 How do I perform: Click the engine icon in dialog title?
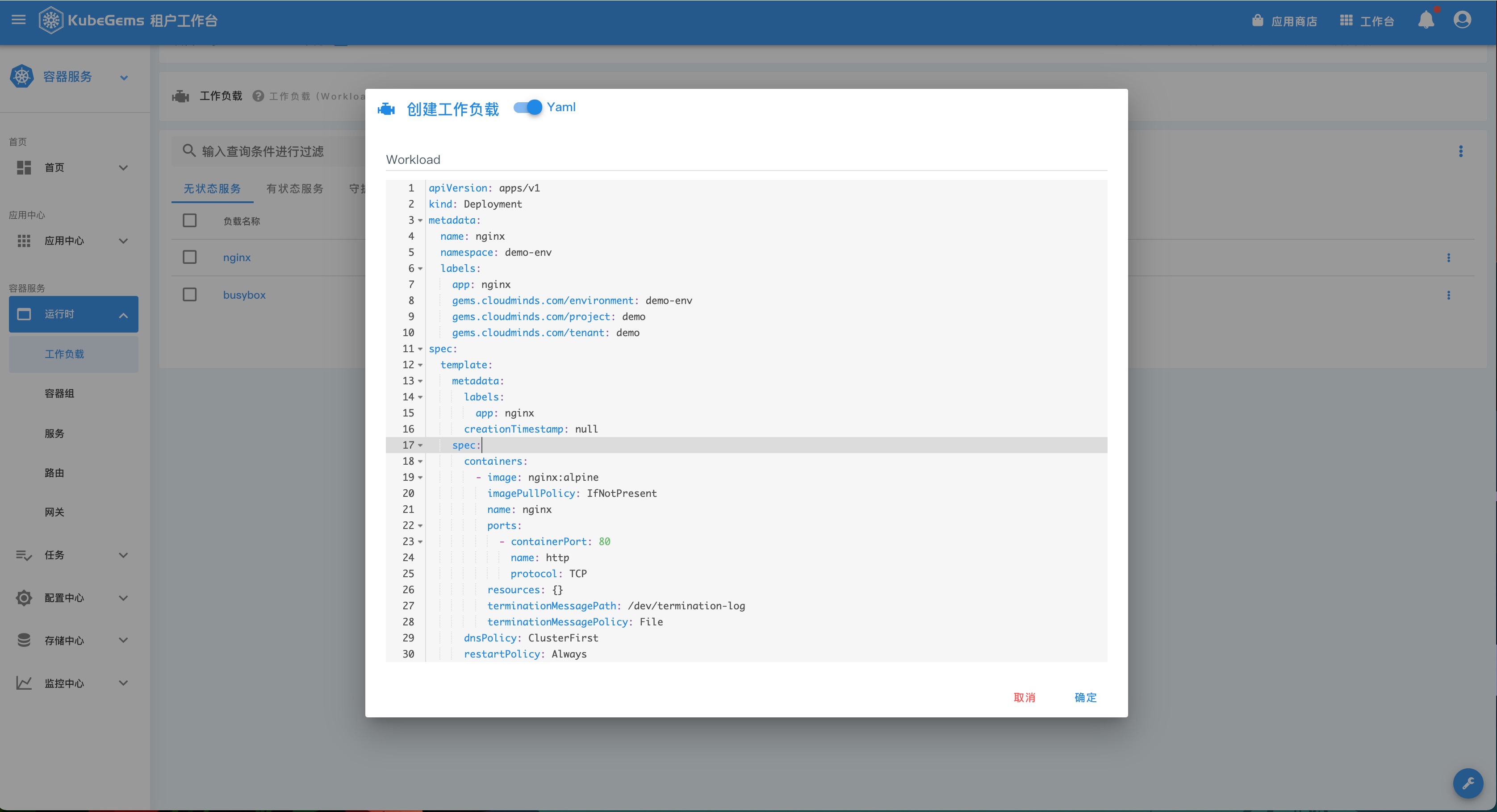click(386, 109)
